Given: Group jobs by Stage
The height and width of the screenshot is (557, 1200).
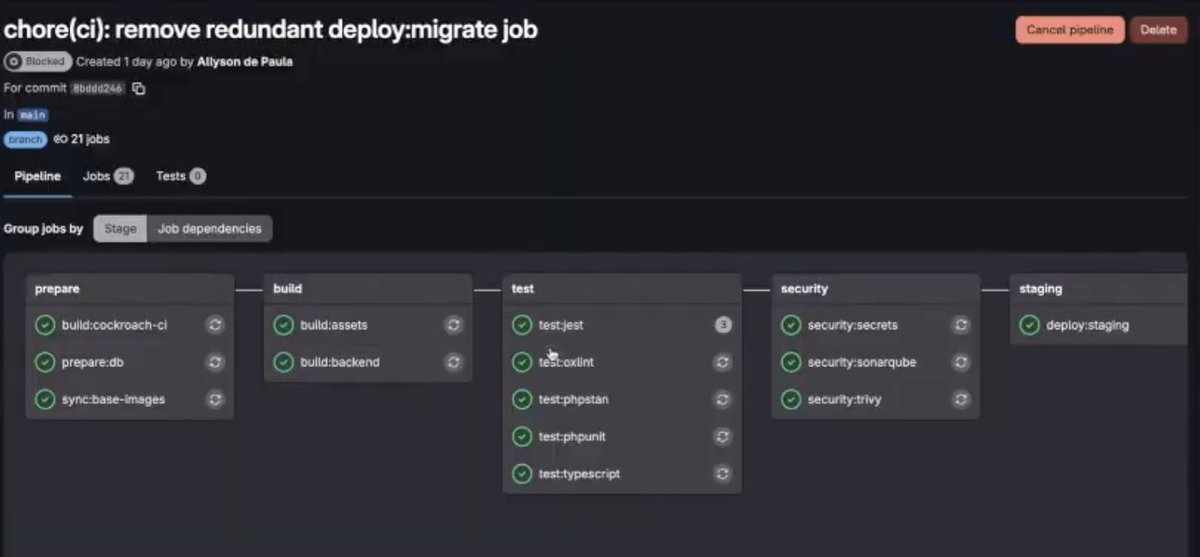Looking at the screenshot, I should coord(120,229).
